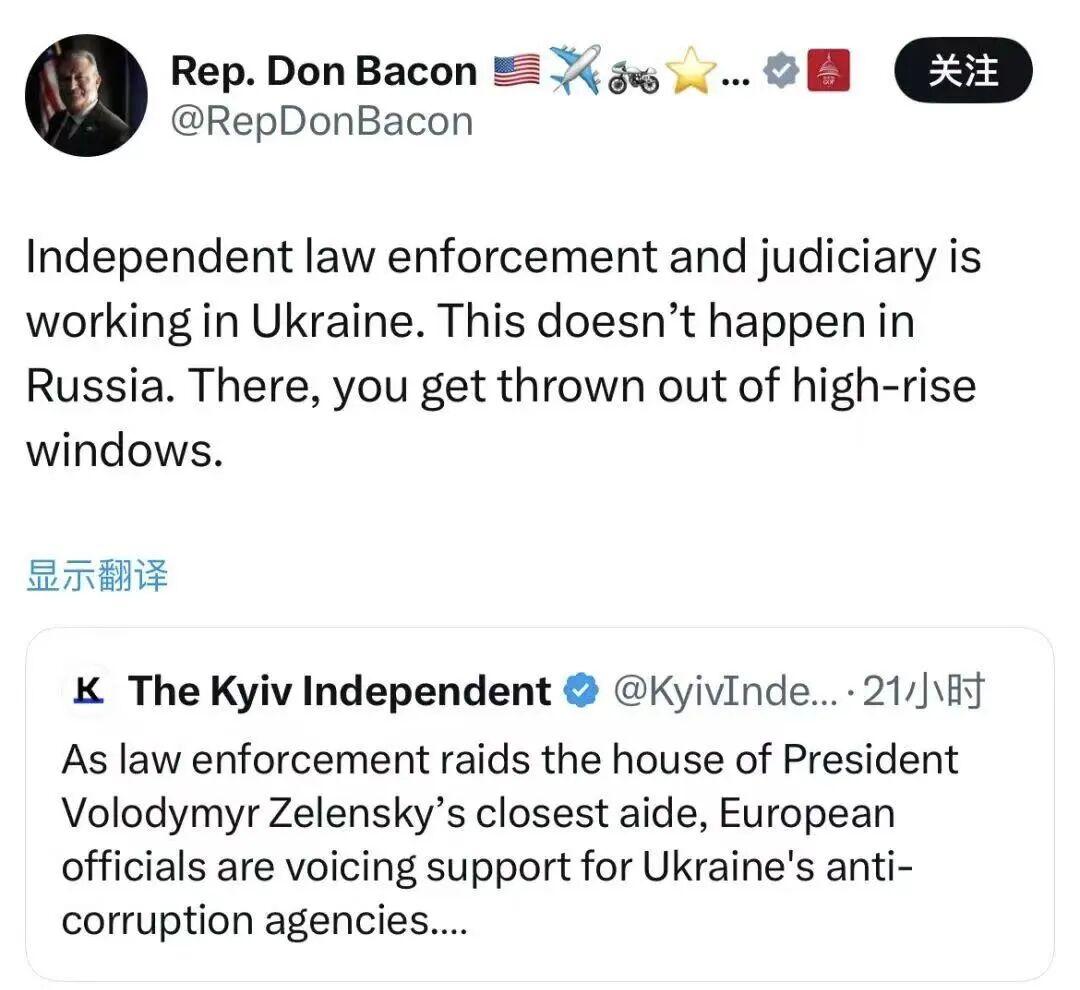Viewport: 1080px width, 990px height.
Task: Click the blue verified checkmark beside Kyiv Independent
Action: 578,689
